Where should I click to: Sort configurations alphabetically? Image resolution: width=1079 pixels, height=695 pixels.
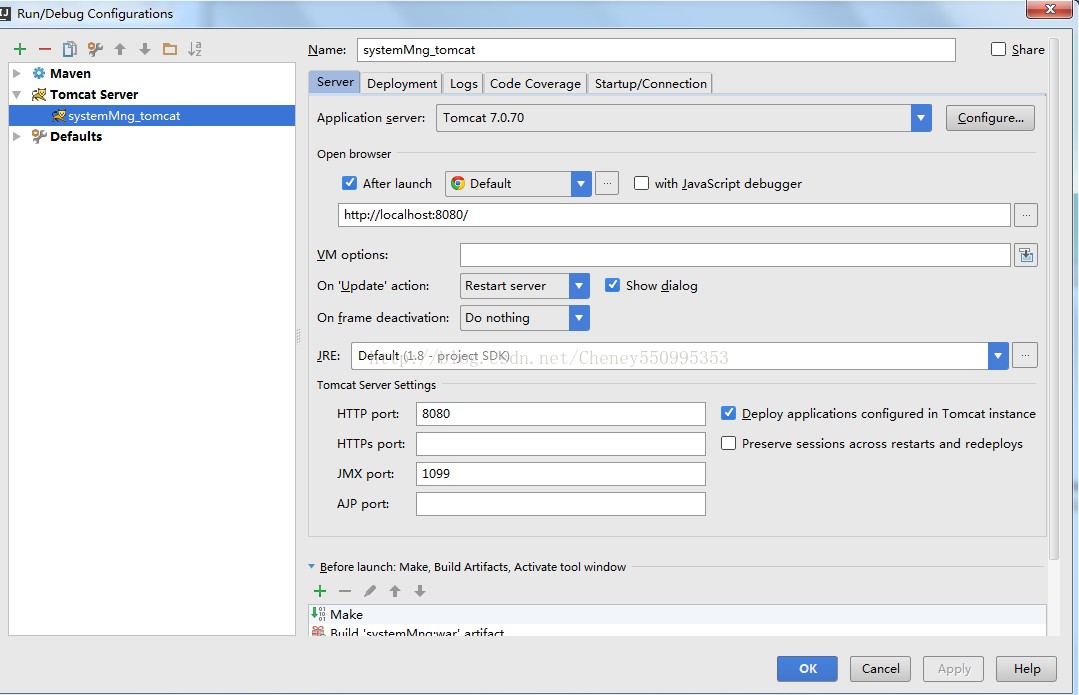195,49
